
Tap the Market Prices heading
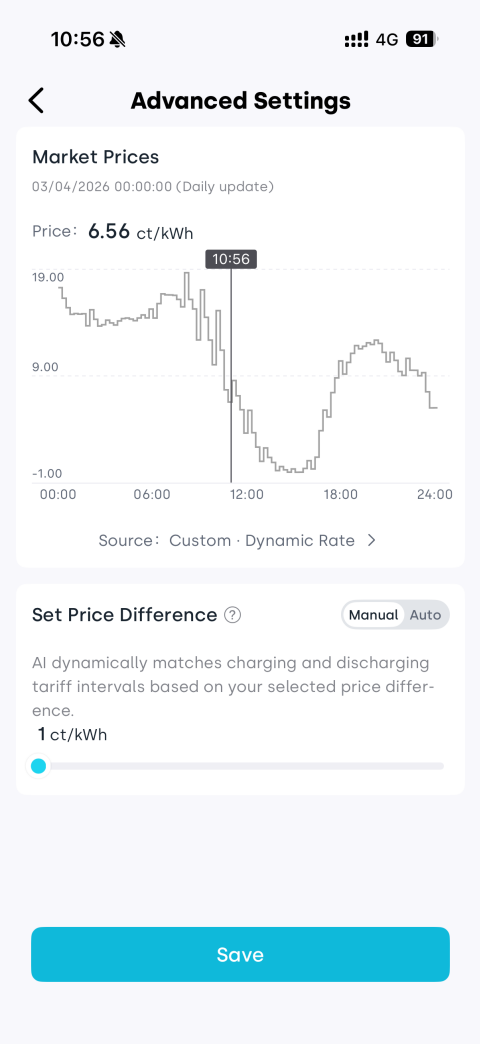tap(96, 157)
